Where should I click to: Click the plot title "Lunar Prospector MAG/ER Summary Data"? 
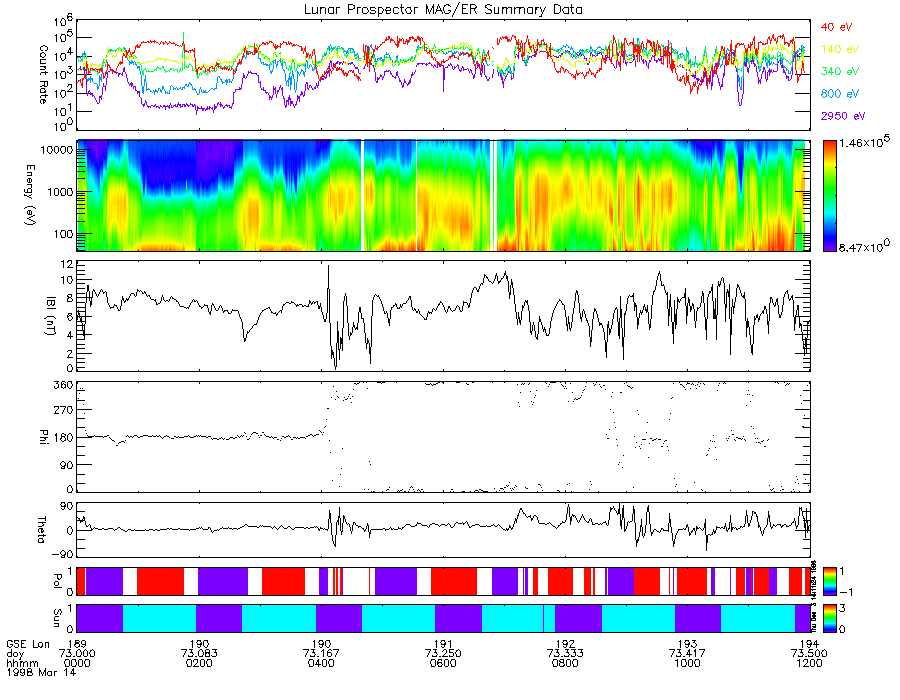443,9
